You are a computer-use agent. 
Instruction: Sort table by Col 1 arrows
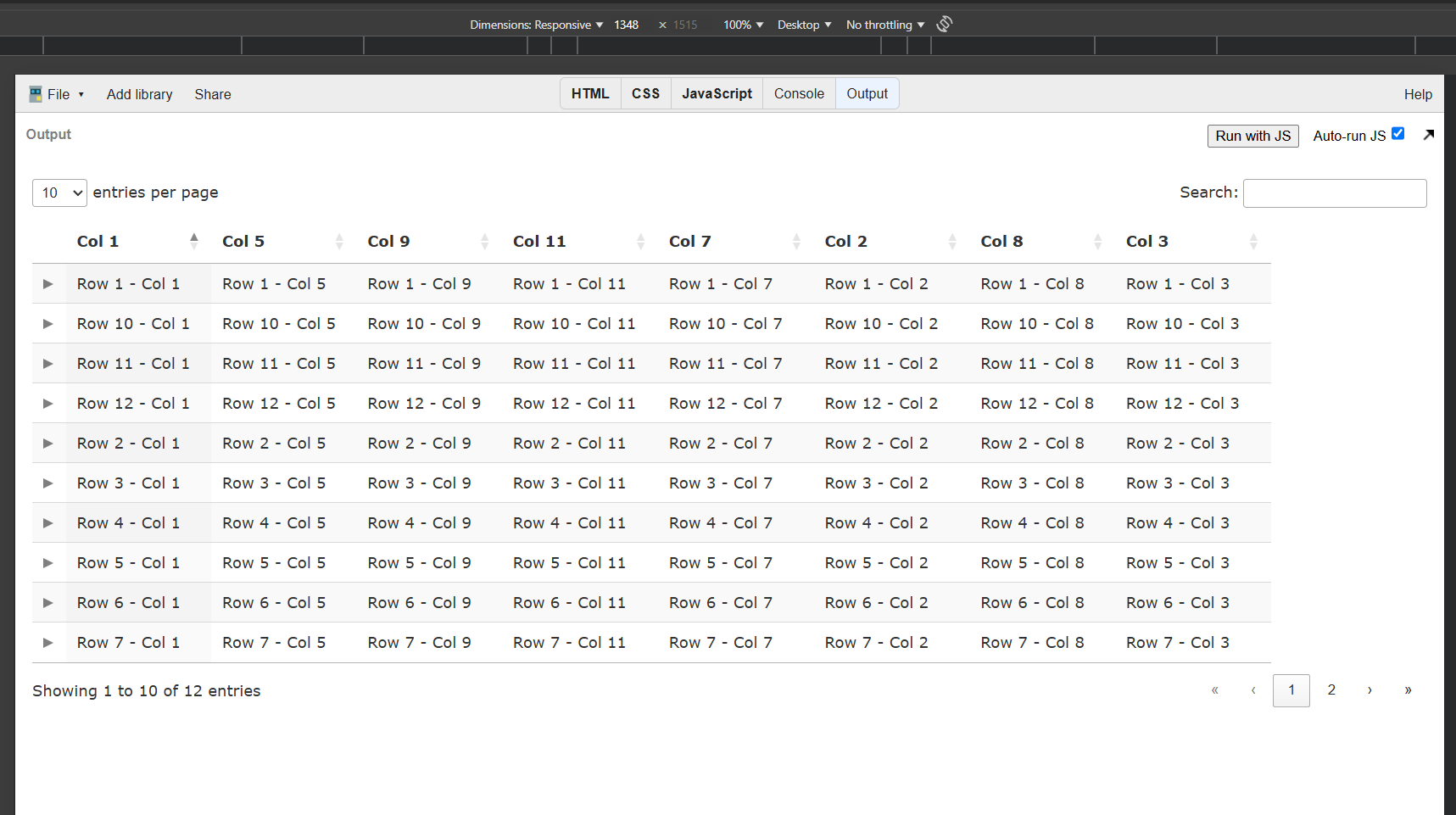pyautogui.click(x=193, y=242)
